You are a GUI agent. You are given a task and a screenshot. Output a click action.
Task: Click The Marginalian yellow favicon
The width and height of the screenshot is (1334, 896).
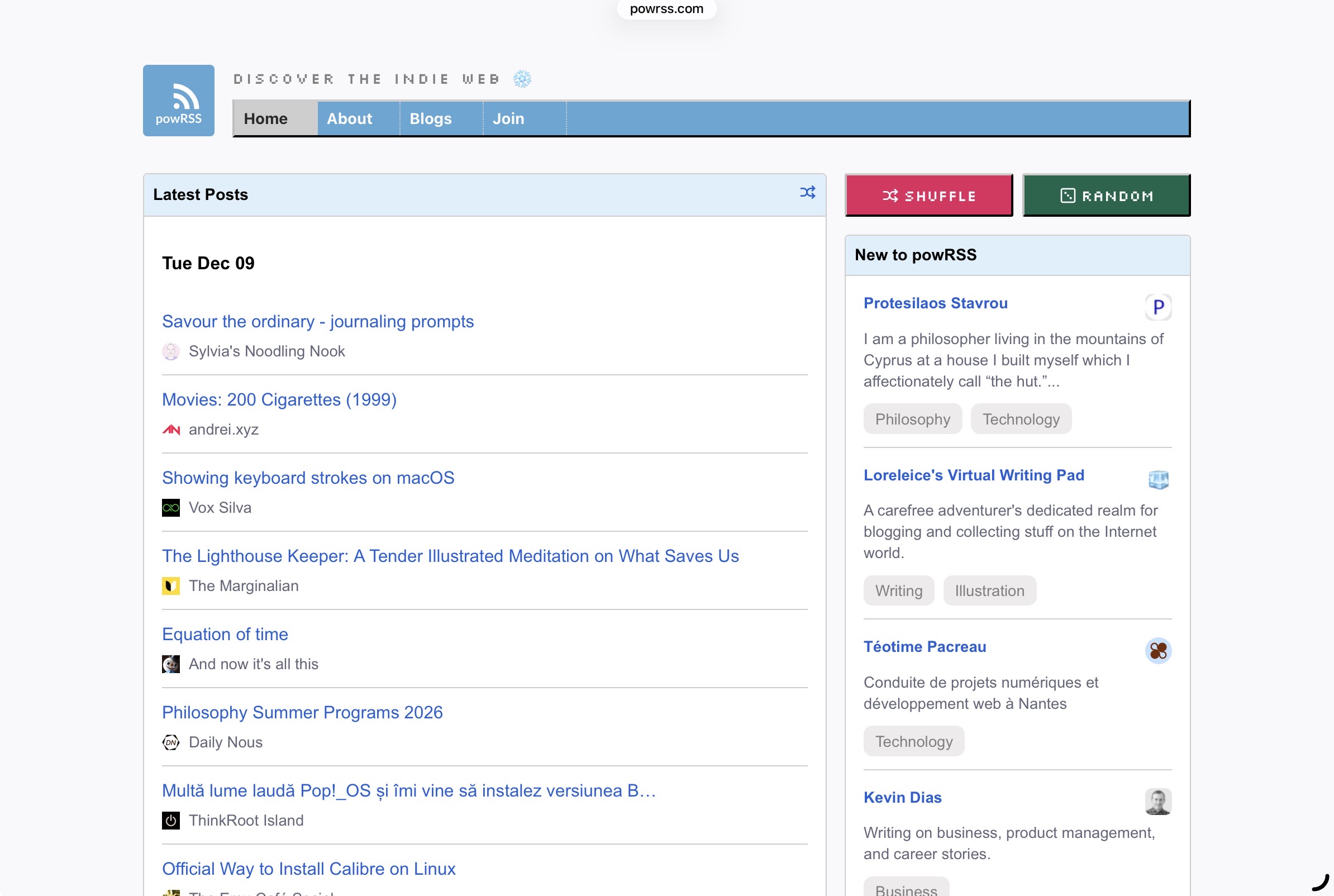[x=171, y=586]
